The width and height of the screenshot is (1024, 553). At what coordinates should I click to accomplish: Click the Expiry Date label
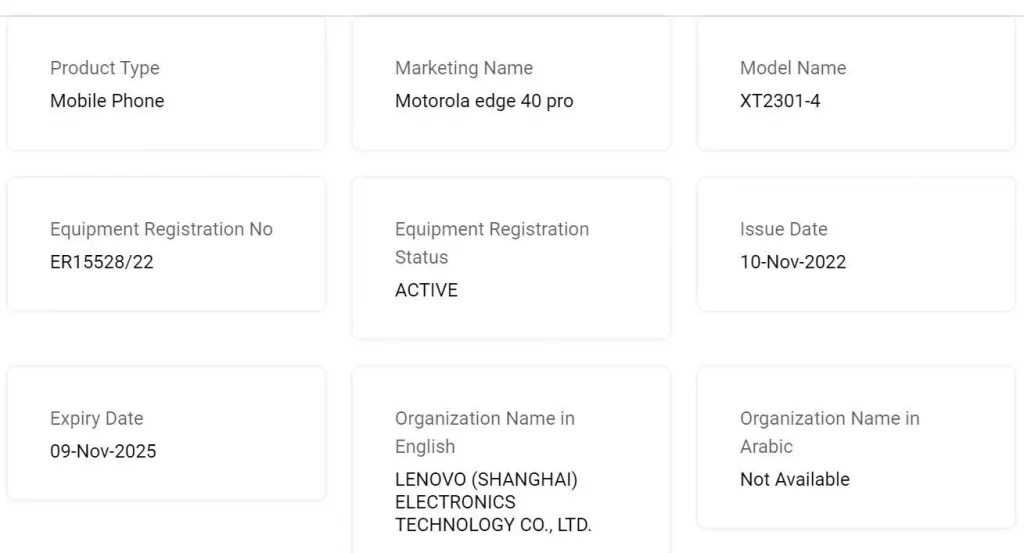click(97, 418)
